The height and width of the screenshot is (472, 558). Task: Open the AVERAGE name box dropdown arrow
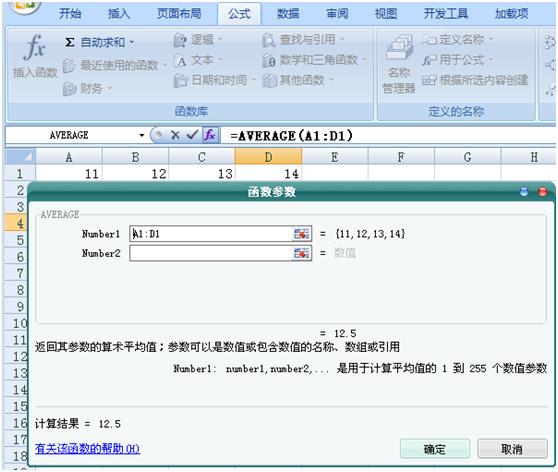[142, 135]
